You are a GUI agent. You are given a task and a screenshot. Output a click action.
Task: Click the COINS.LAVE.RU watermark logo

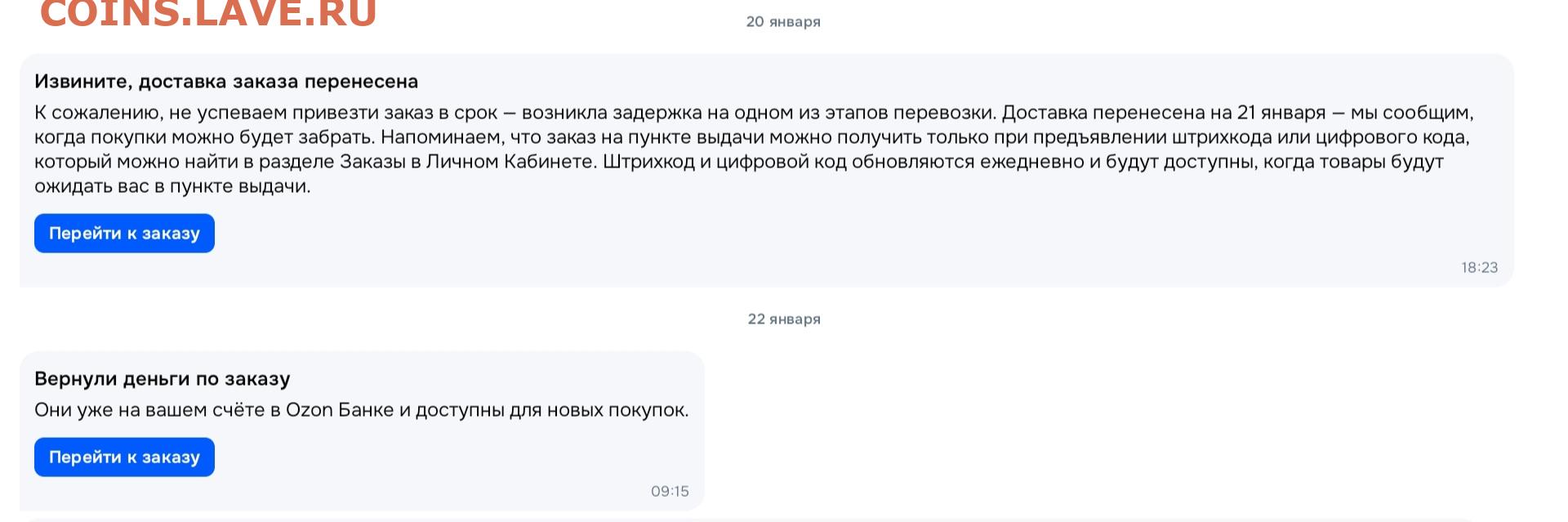pyautogui.click(x=208, y=15)
